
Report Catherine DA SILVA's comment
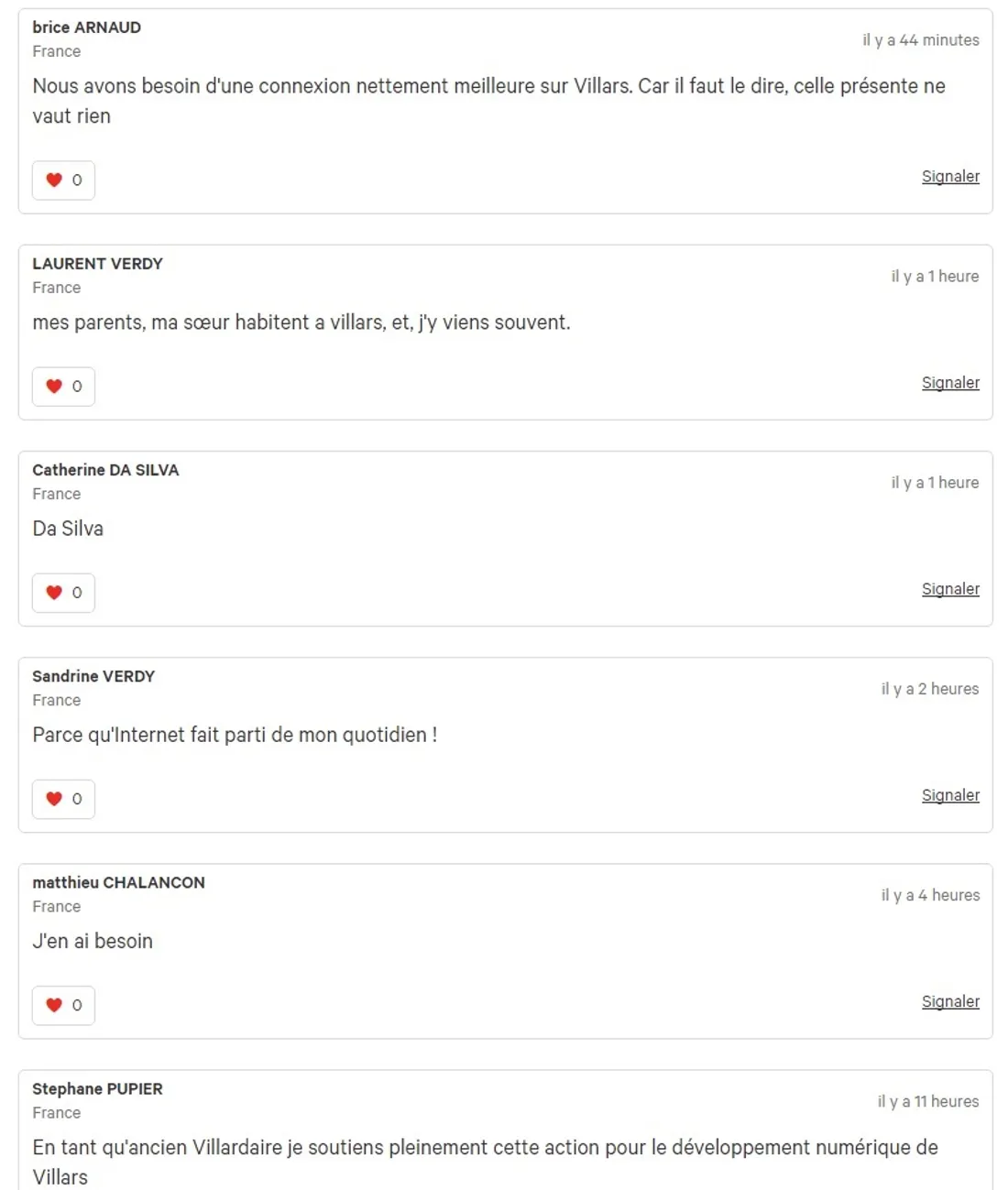click(x=950, y=589)
